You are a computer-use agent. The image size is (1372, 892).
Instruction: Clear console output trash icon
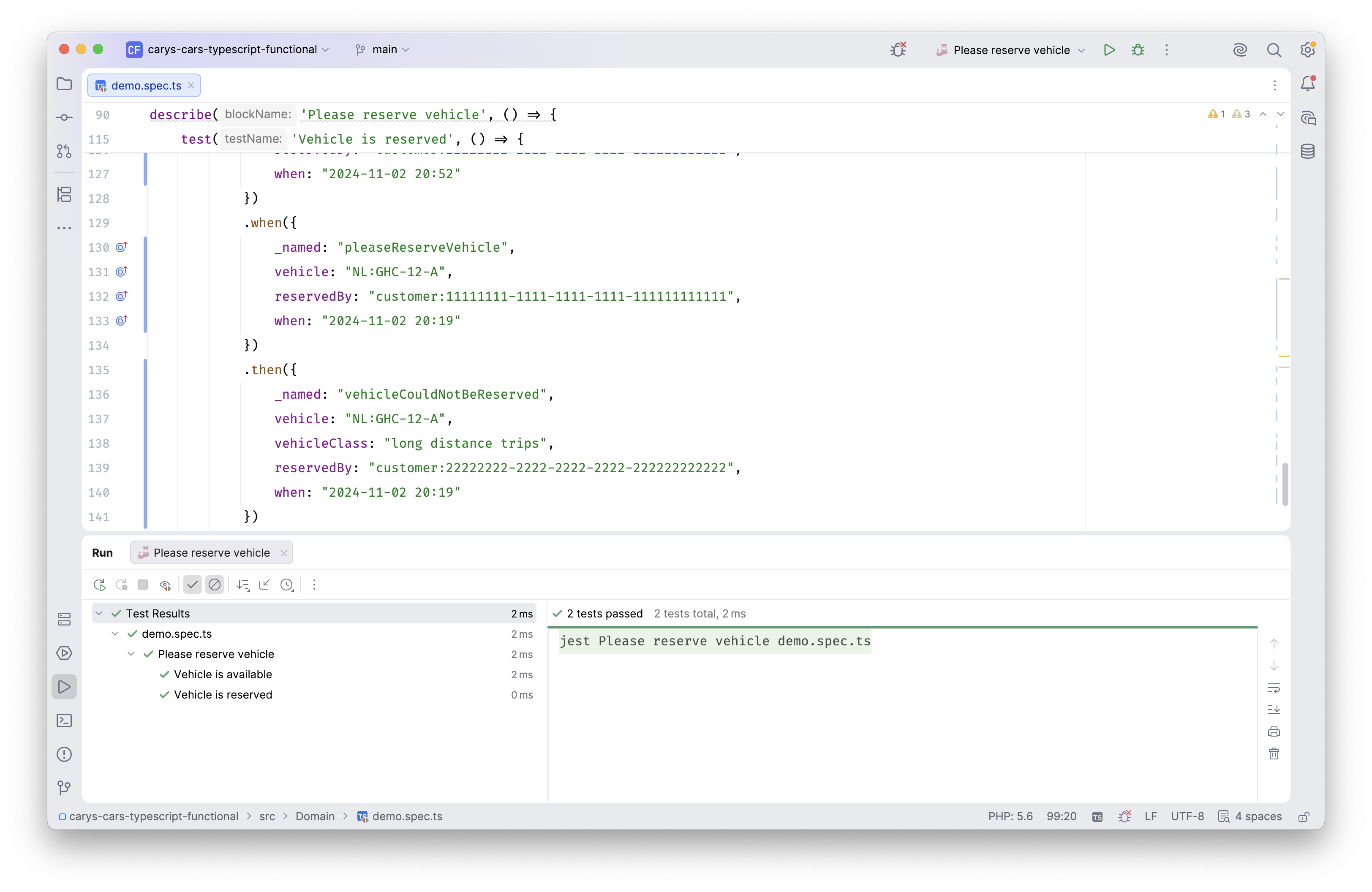1274,754
